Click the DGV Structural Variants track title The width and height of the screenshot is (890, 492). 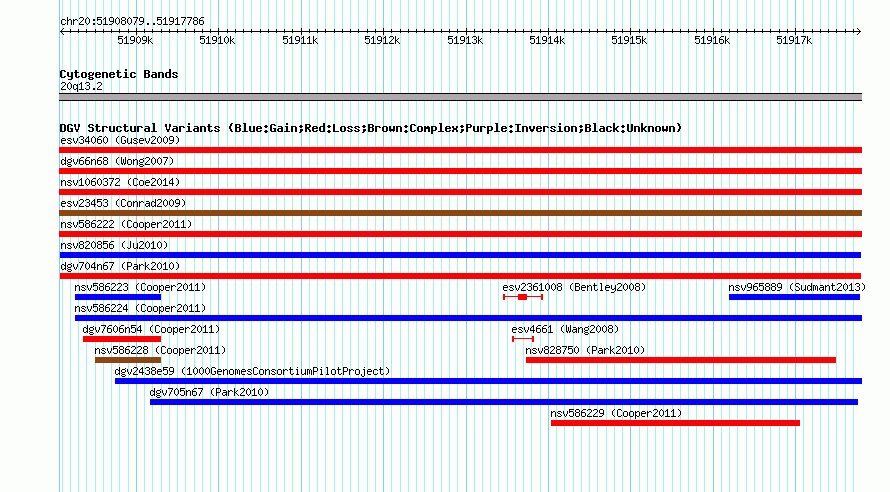[371, 128]
